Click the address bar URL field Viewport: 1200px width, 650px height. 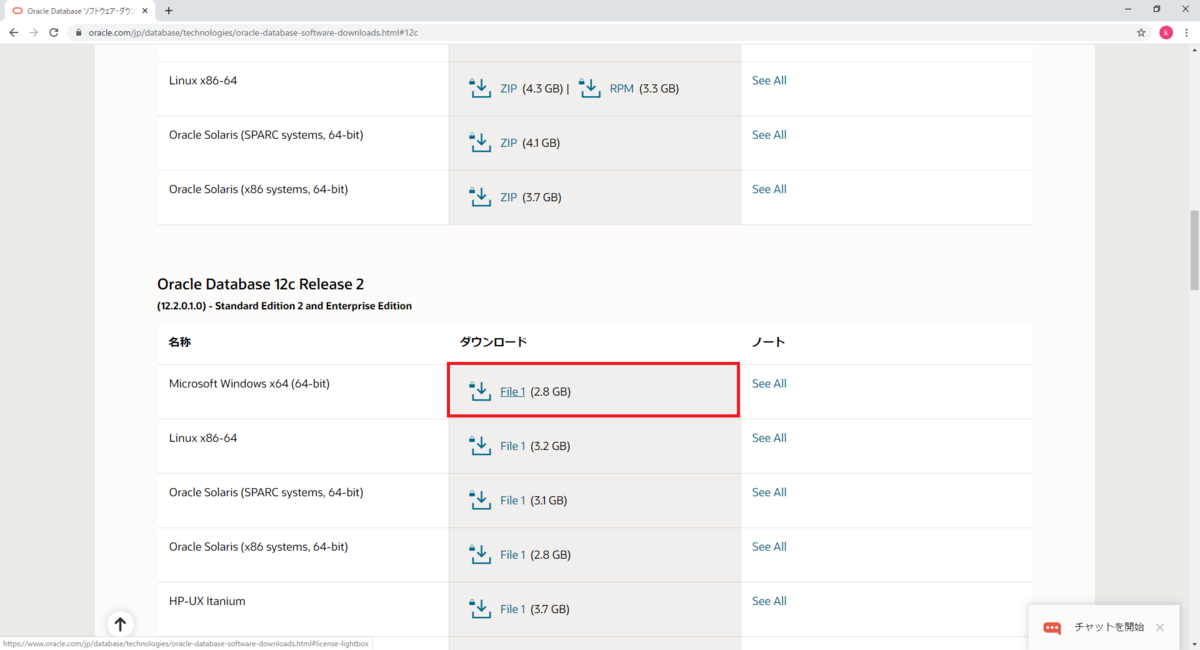click(x=600, y=32)
